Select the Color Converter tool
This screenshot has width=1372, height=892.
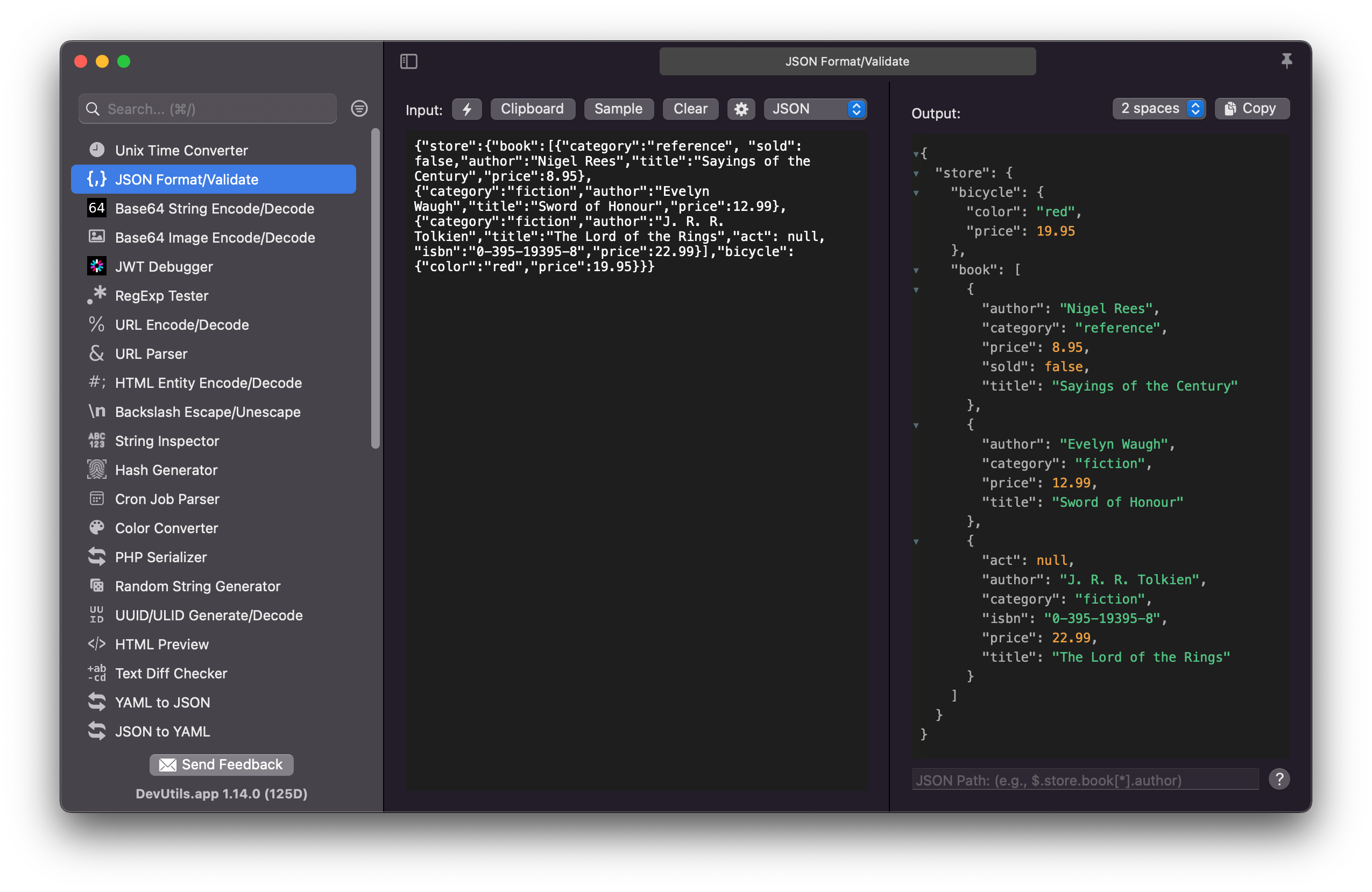[x=166, y=528]
